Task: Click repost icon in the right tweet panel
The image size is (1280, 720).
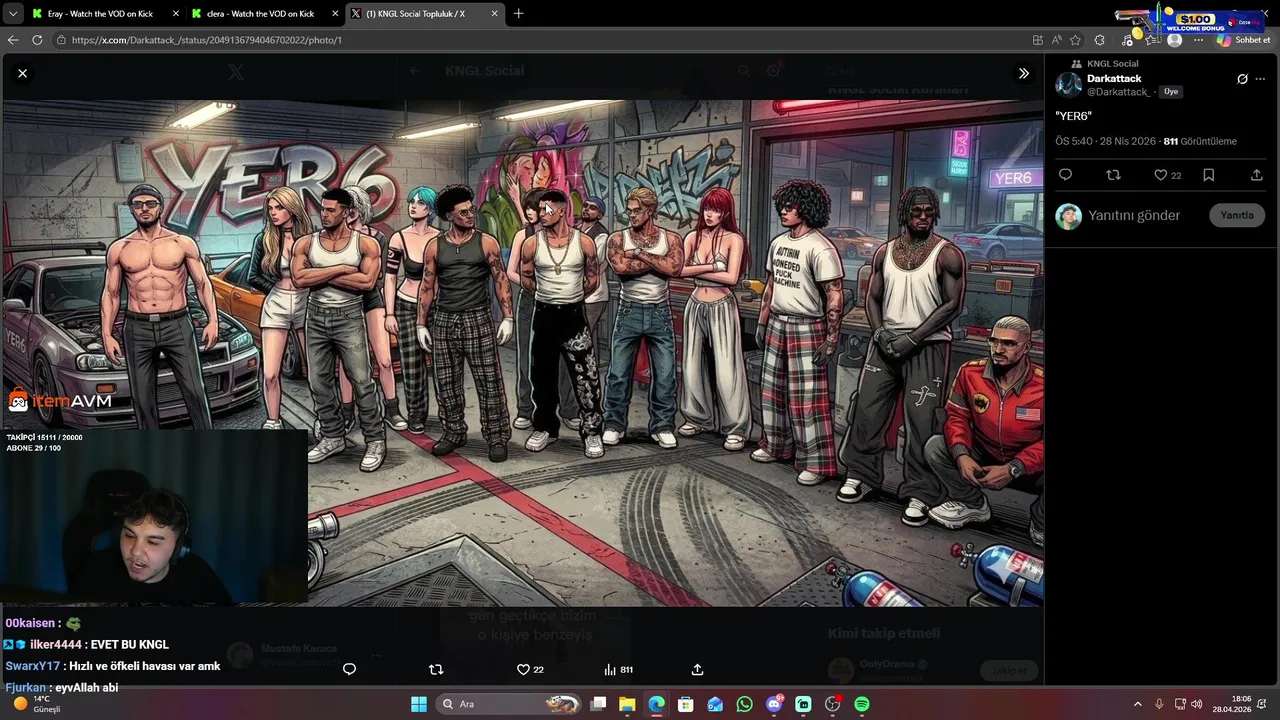Action: tap(1113, 175)
